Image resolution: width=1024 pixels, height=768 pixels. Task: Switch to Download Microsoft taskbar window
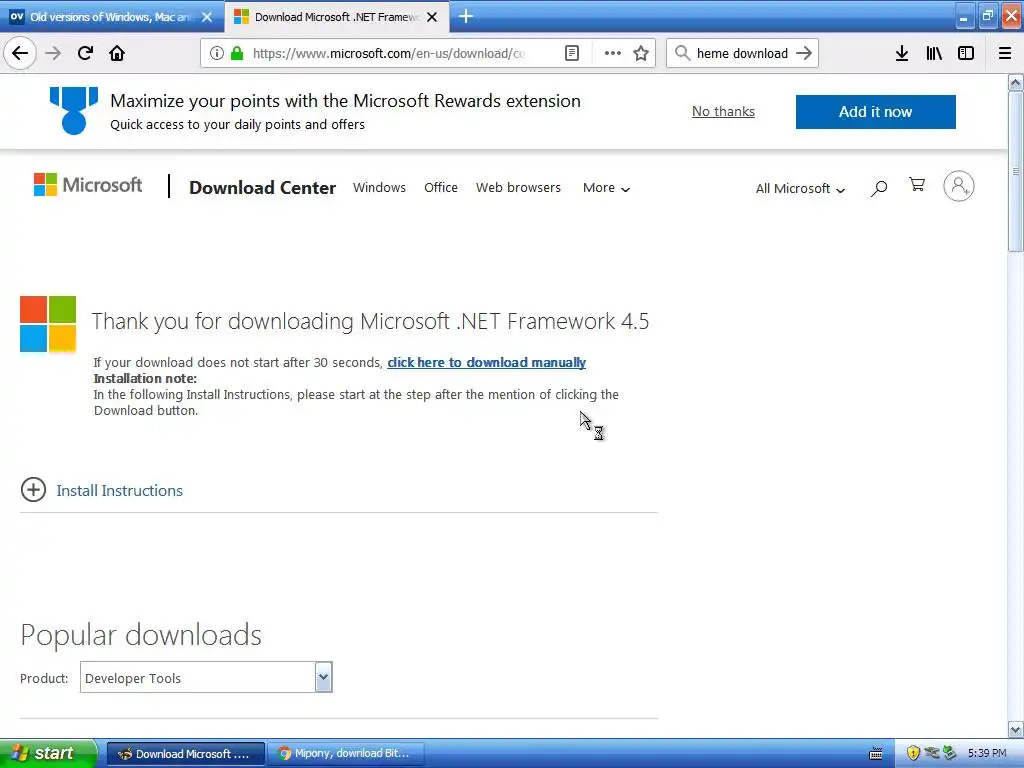[185, 754]
